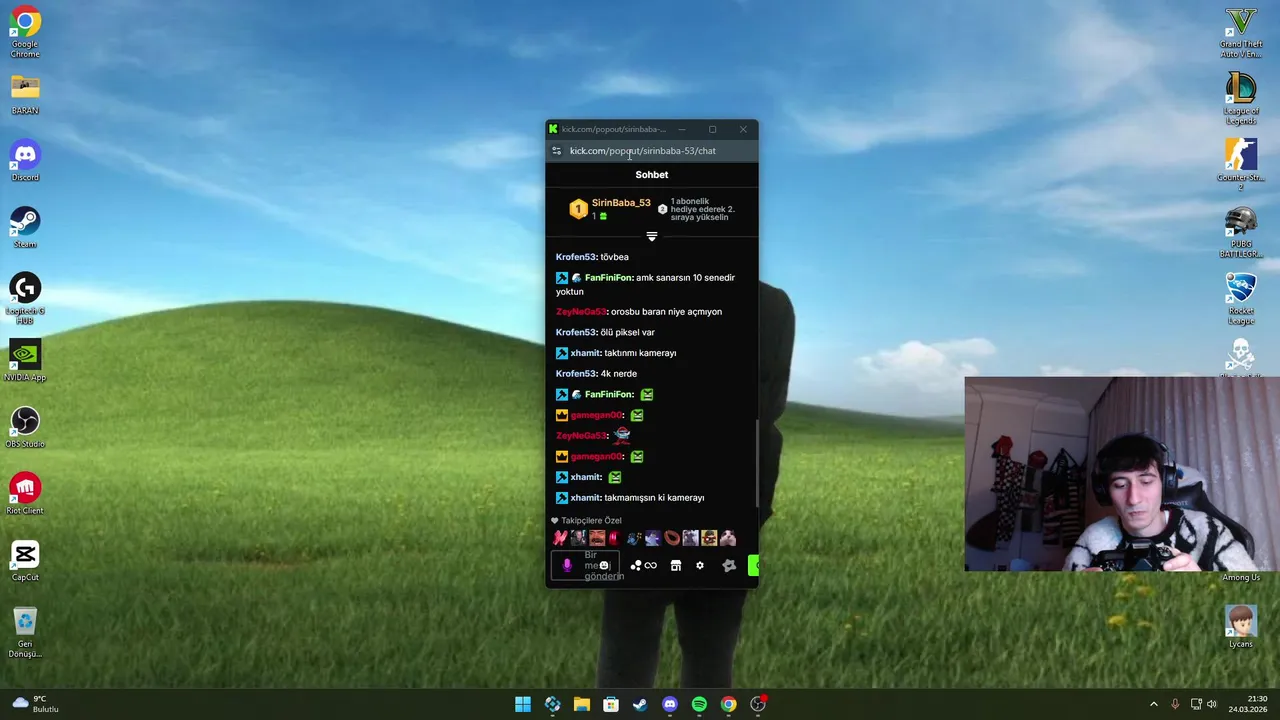Viewport: 1280px width, 720px height.
Task: Click xhamit username on 'taktınmı kamerayı' message
Action: tap(585, 353)
